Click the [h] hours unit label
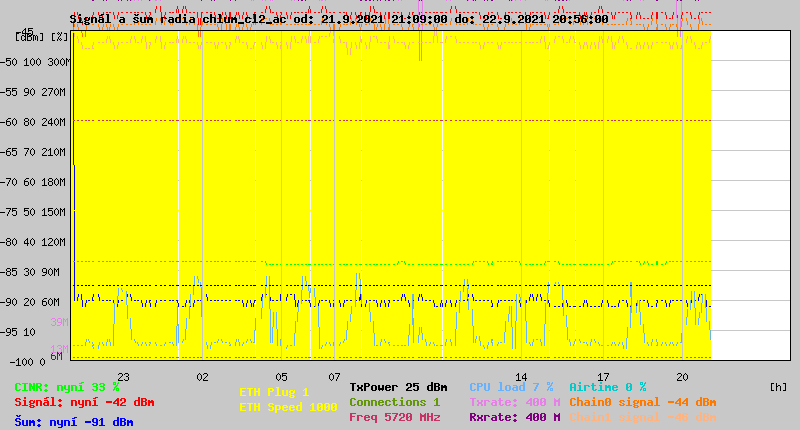800x430 pixels. point(778,387)
